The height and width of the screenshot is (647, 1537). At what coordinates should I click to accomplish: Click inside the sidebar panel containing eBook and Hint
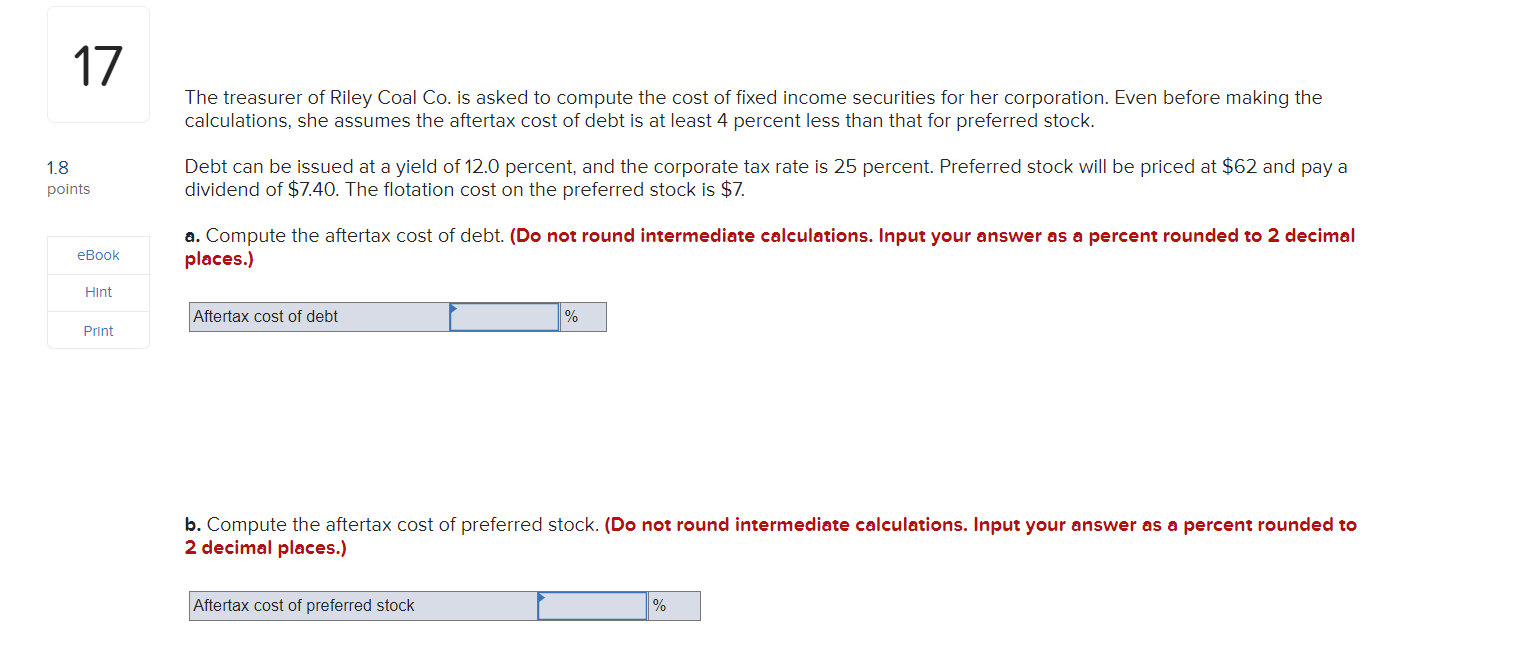pos(97,292)
